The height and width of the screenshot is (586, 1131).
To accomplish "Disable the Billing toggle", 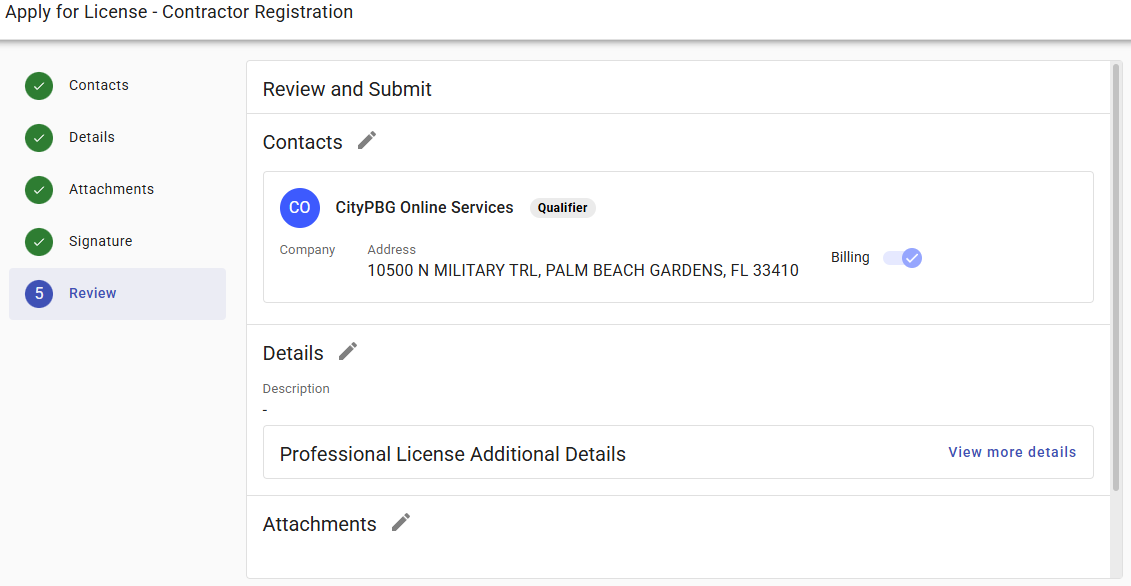I will pos(901,258).
